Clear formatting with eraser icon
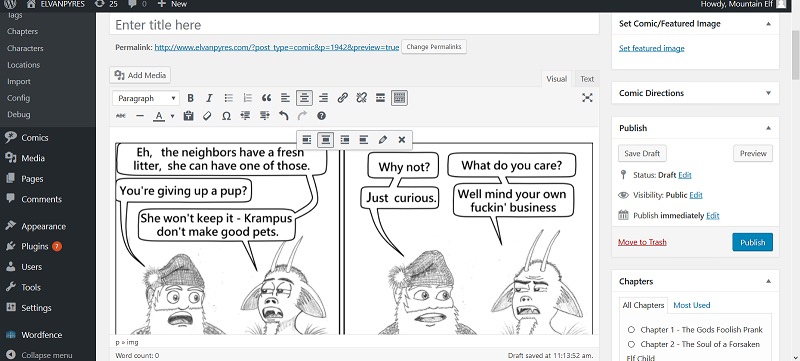This screenshot has width=800, height=361. [207, 116]
